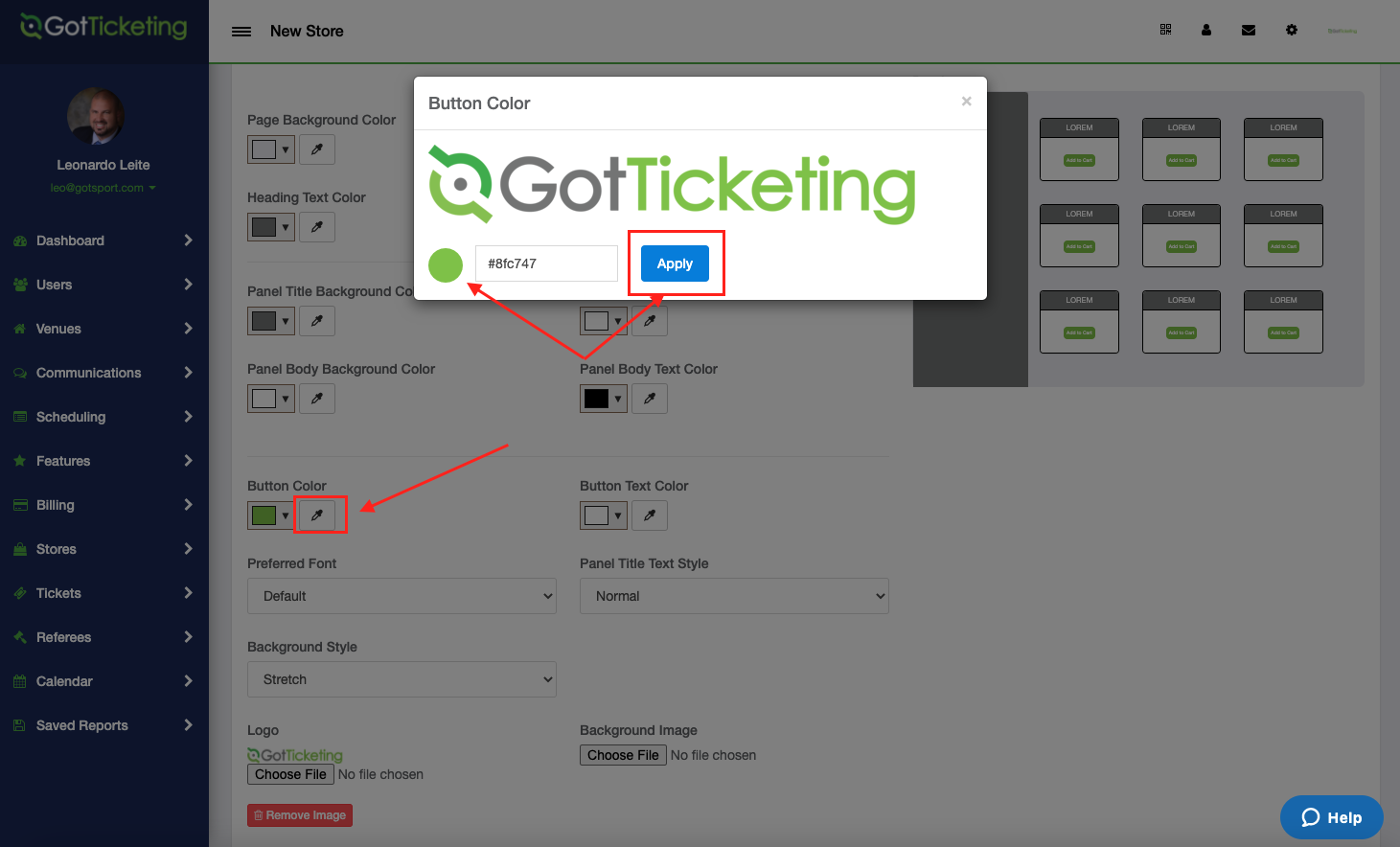Screen dimensions: 1400x847
Task: Open Saved Reports in the sidebar
Action: (103, 725)
